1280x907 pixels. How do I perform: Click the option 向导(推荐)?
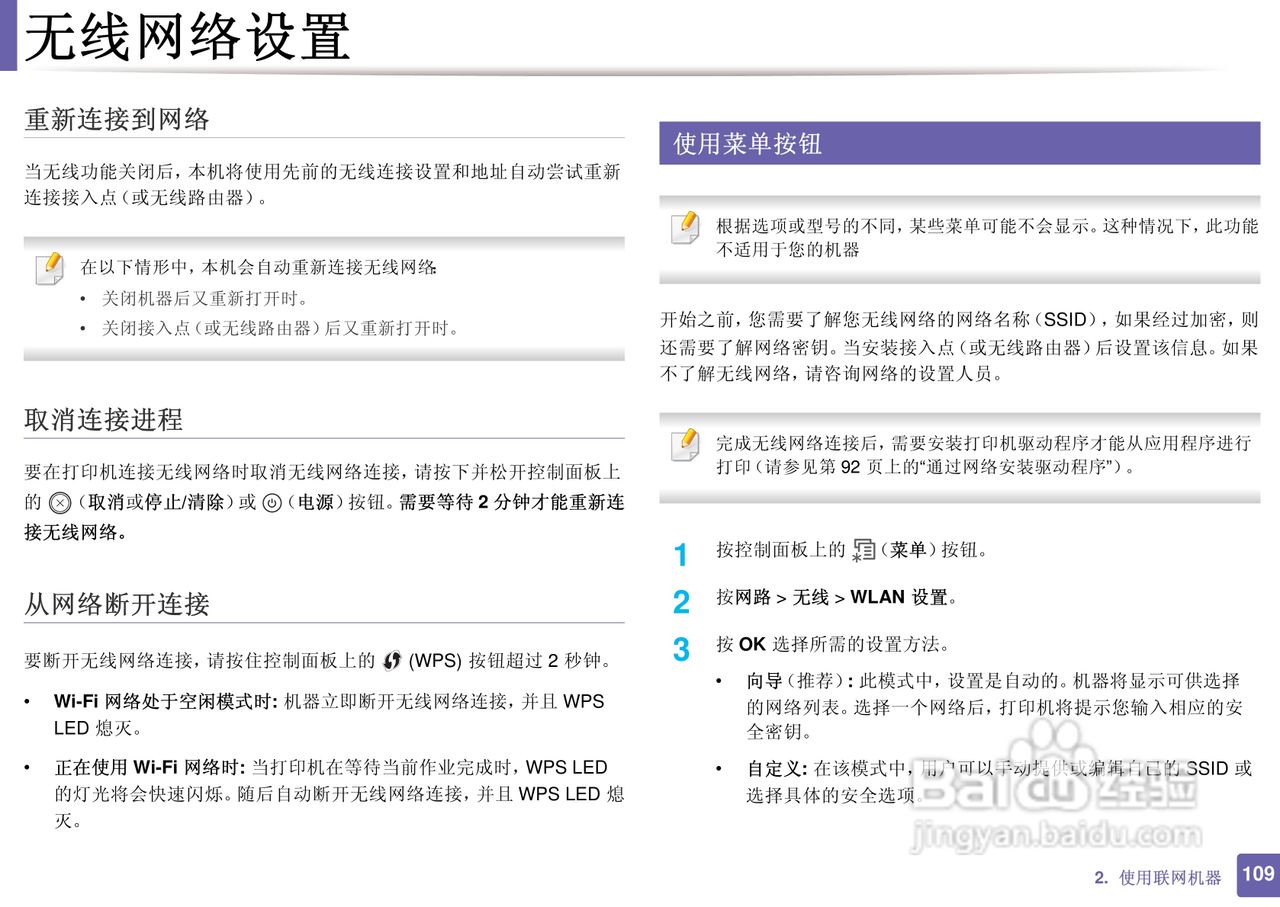tap(800, 681)
